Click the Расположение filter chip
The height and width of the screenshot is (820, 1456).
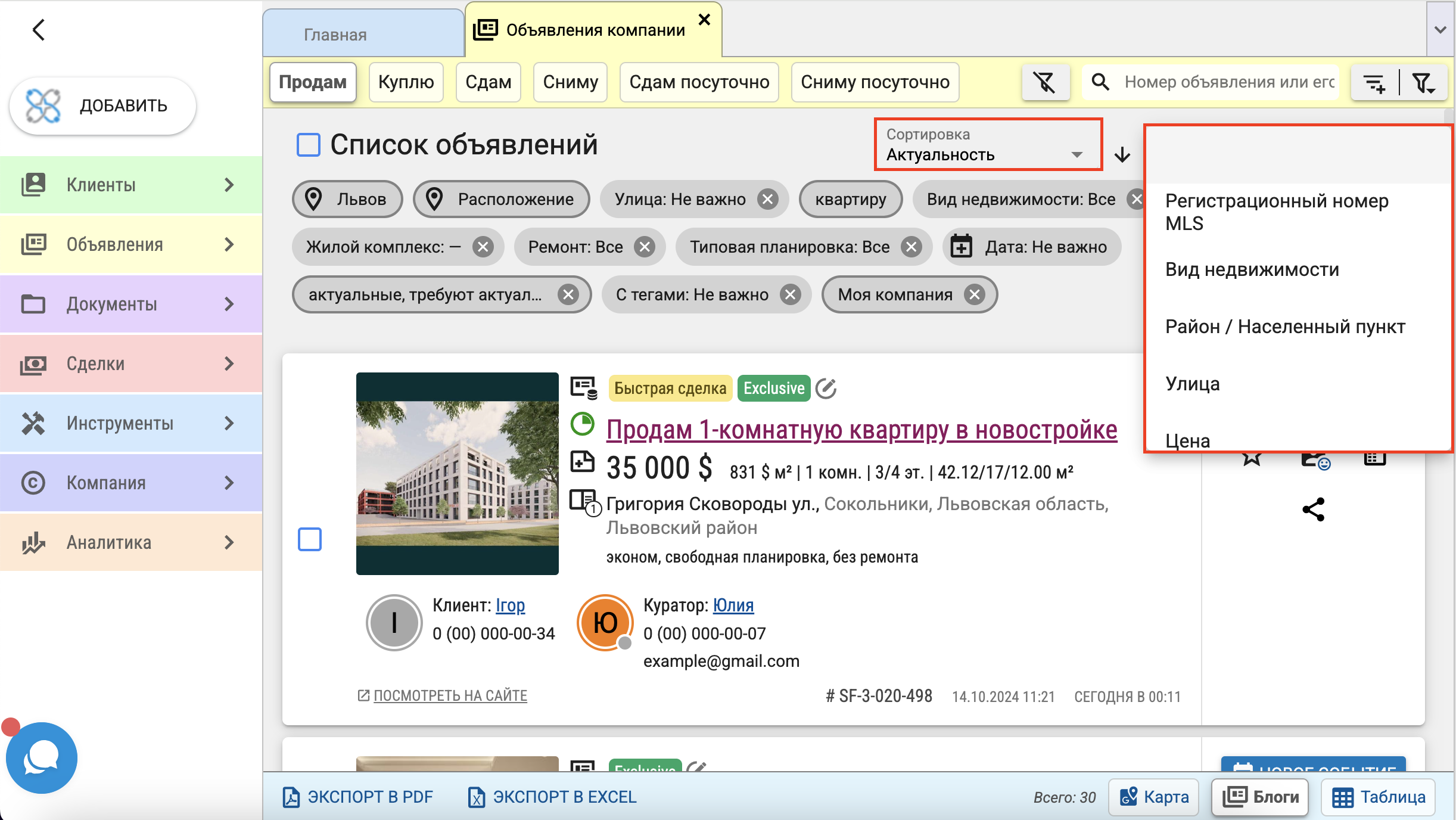click(501, 199)
